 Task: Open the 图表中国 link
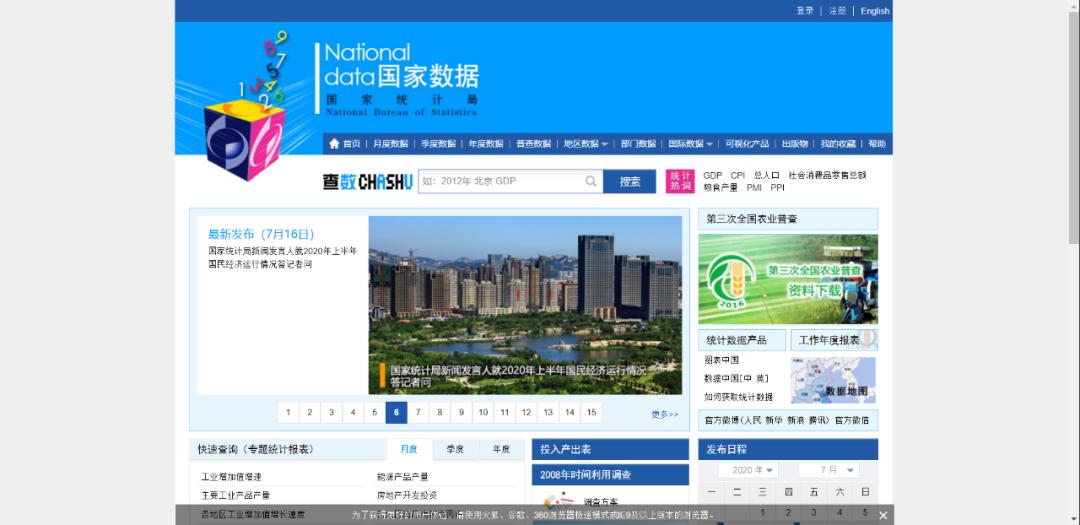pos(721,360)
